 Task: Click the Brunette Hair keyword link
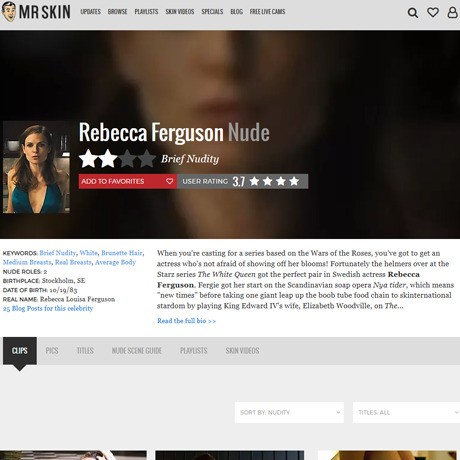[x=122, y=253]
